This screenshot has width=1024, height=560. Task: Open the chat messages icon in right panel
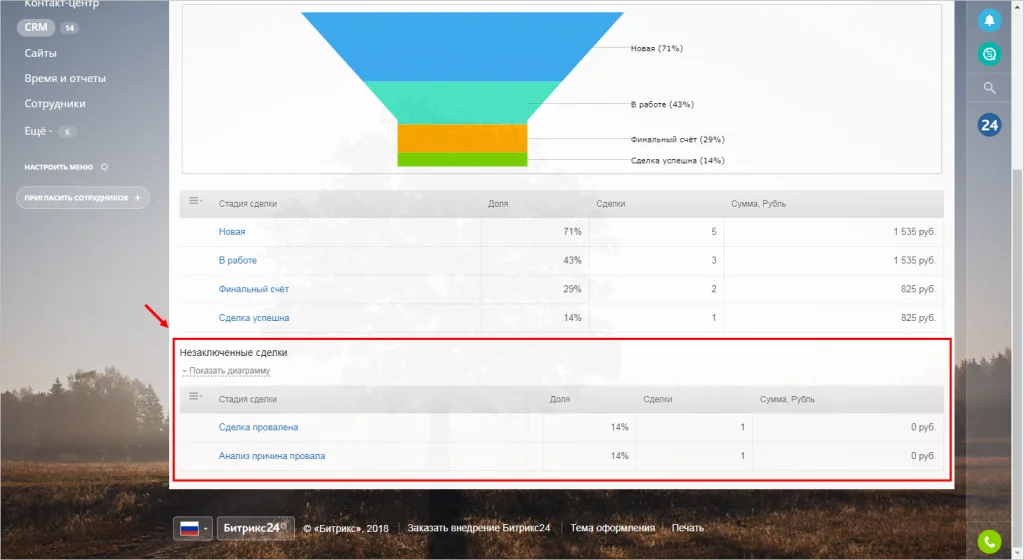[989, 54]
